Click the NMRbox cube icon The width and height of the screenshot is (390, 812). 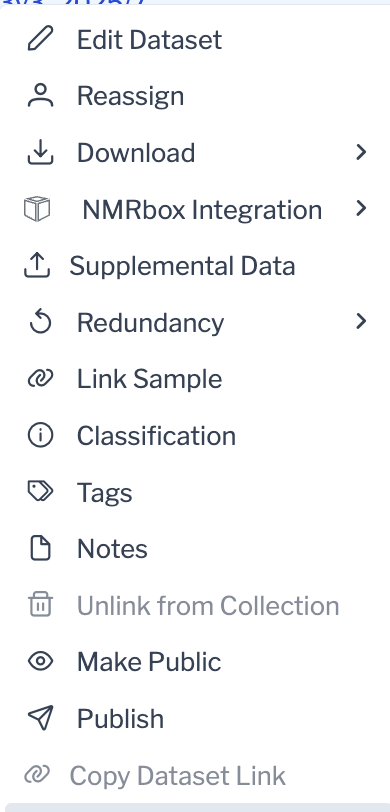click(37, 209)
